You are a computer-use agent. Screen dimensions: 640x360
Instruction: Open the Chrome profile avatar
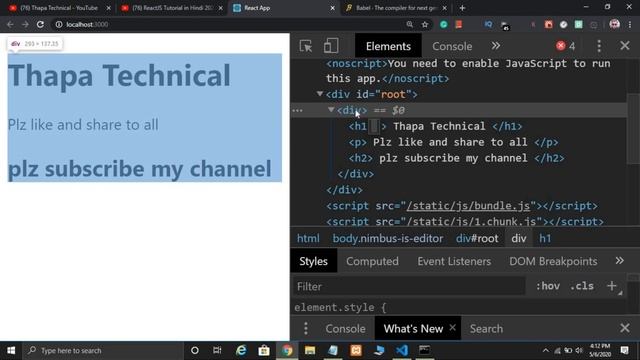pyautogui.click(x=614, y=24)
